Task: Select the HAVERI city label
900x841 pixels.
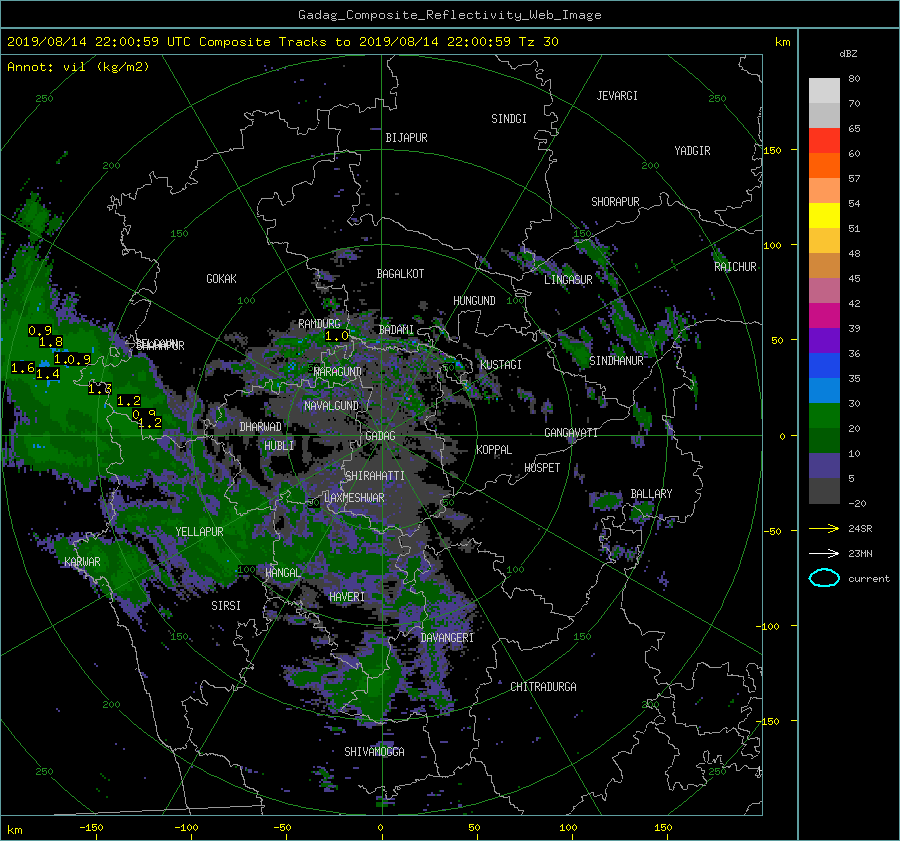Action: [x=347, y=597]
